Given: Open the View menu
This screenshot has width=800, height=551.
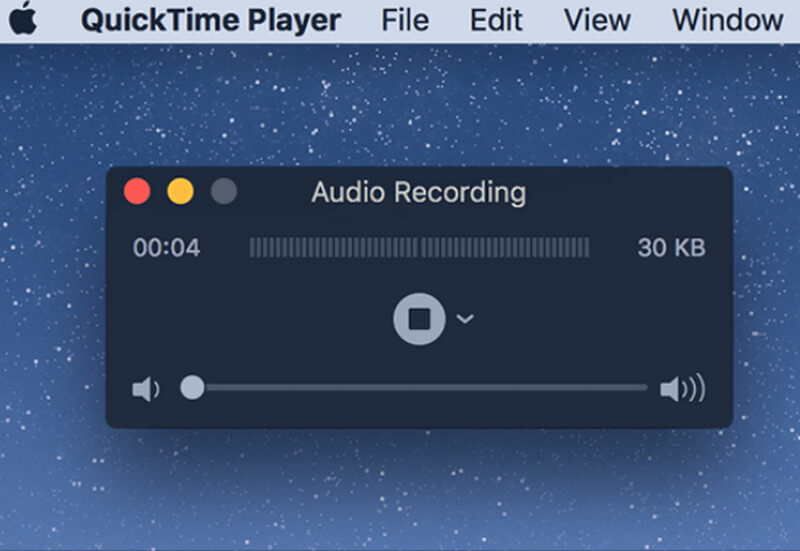Looking at the screenshot, I should coord(597,20).
